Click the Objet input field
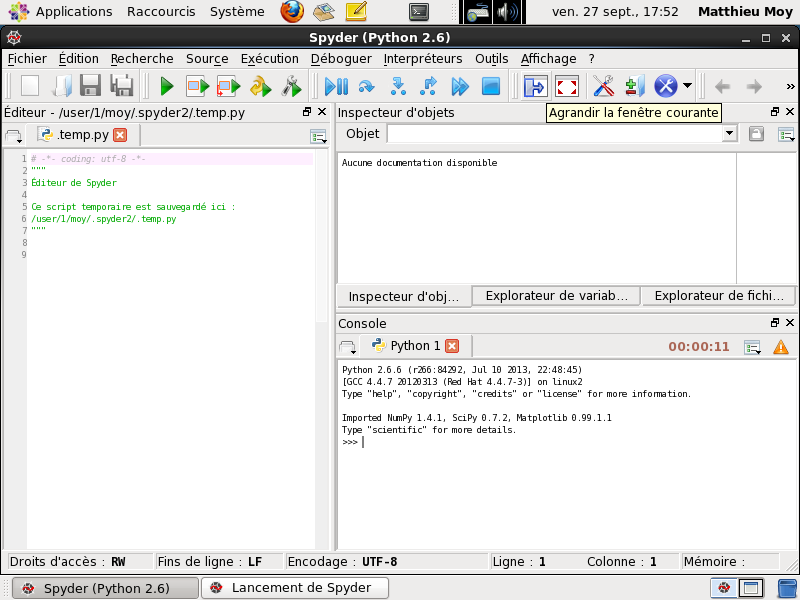800x600 pixels. [555, 134]
